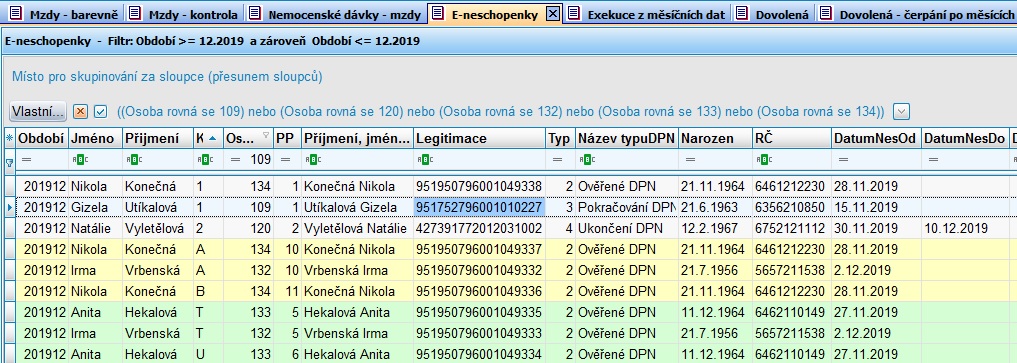Click DatumNesOd cell 15.11.2019

(x=876, y=207)
